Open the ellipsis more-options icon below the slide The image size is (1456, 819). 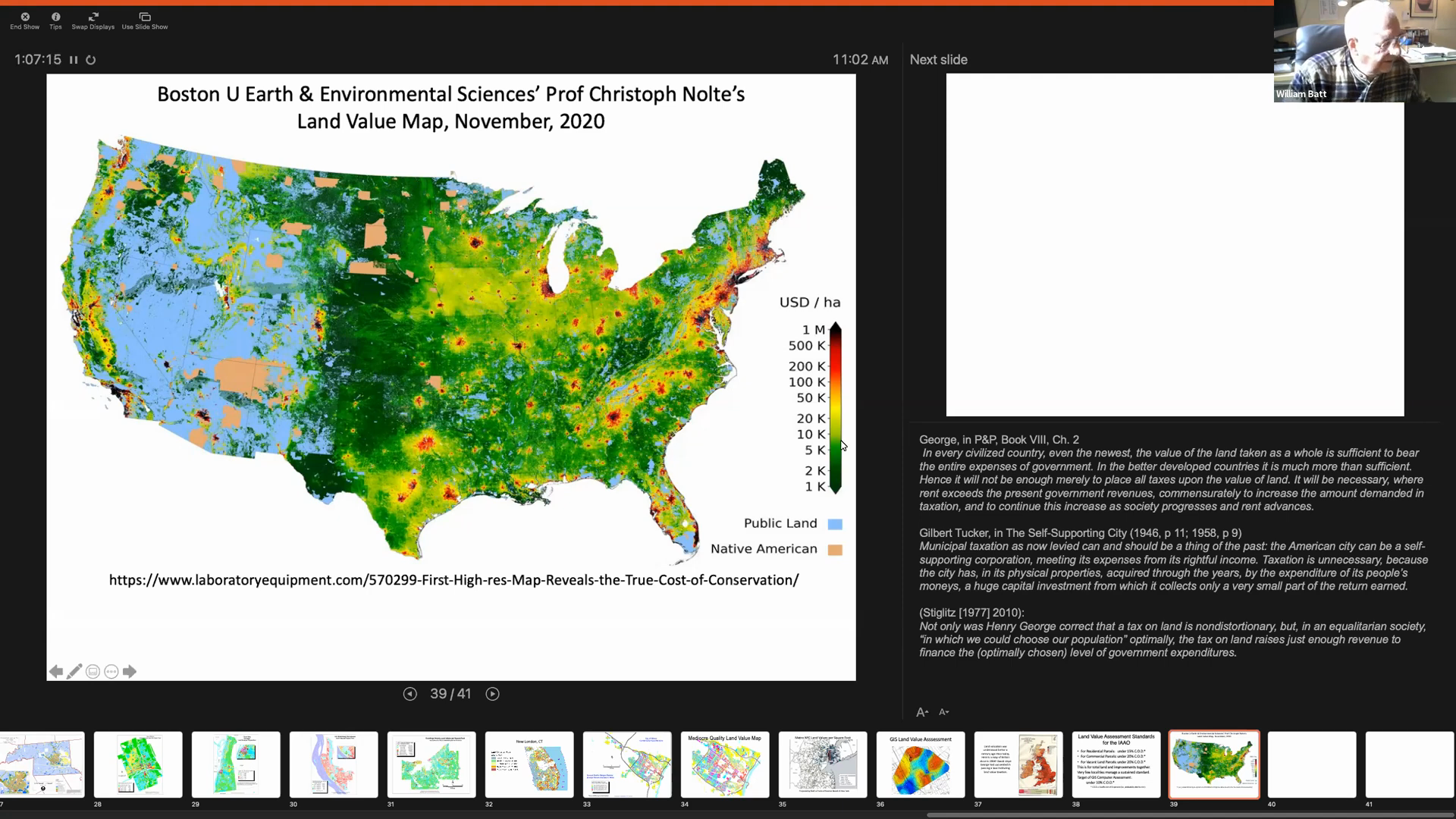[x=111, y=671]
